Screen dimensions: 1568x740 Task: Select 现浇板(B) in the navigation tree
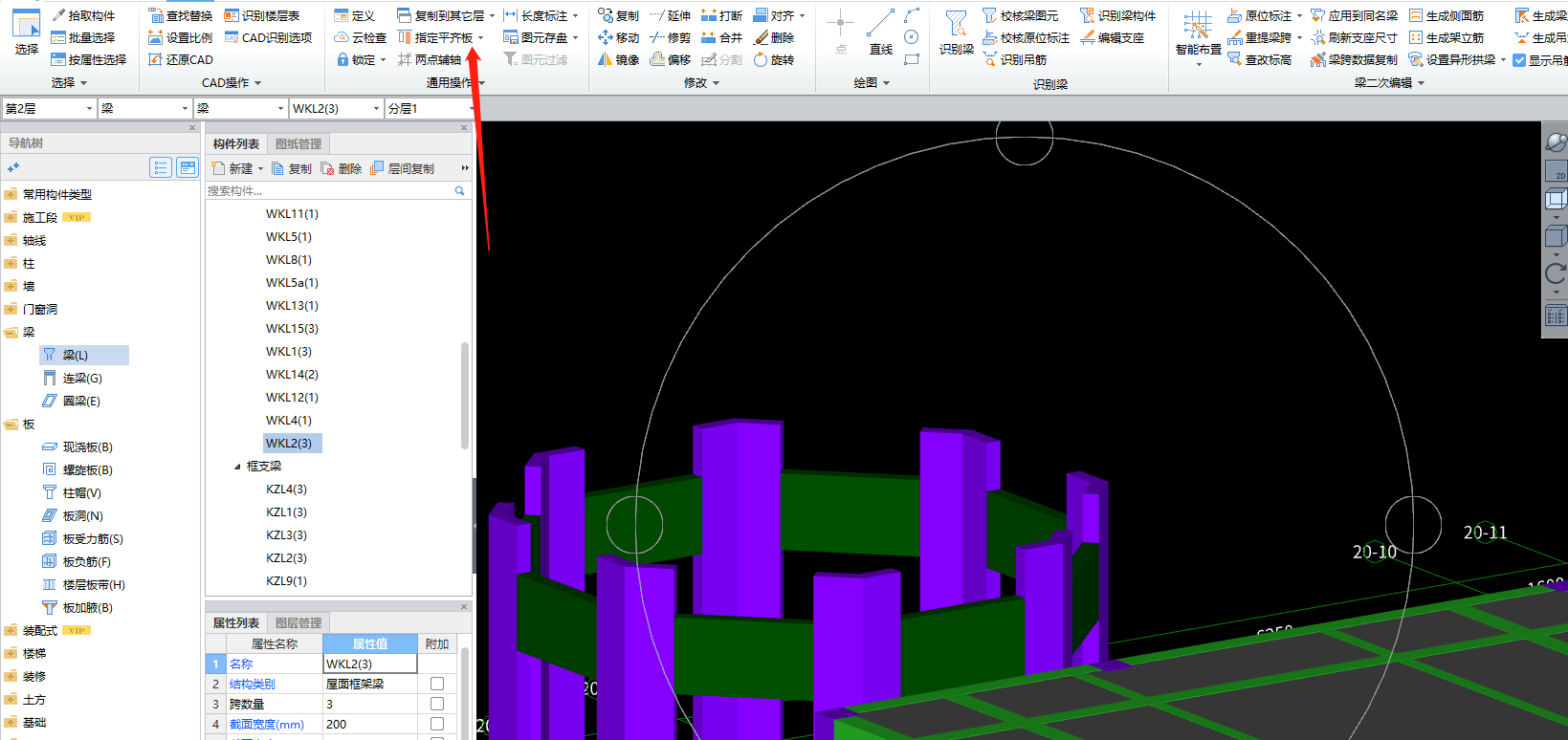click(77, 446)
